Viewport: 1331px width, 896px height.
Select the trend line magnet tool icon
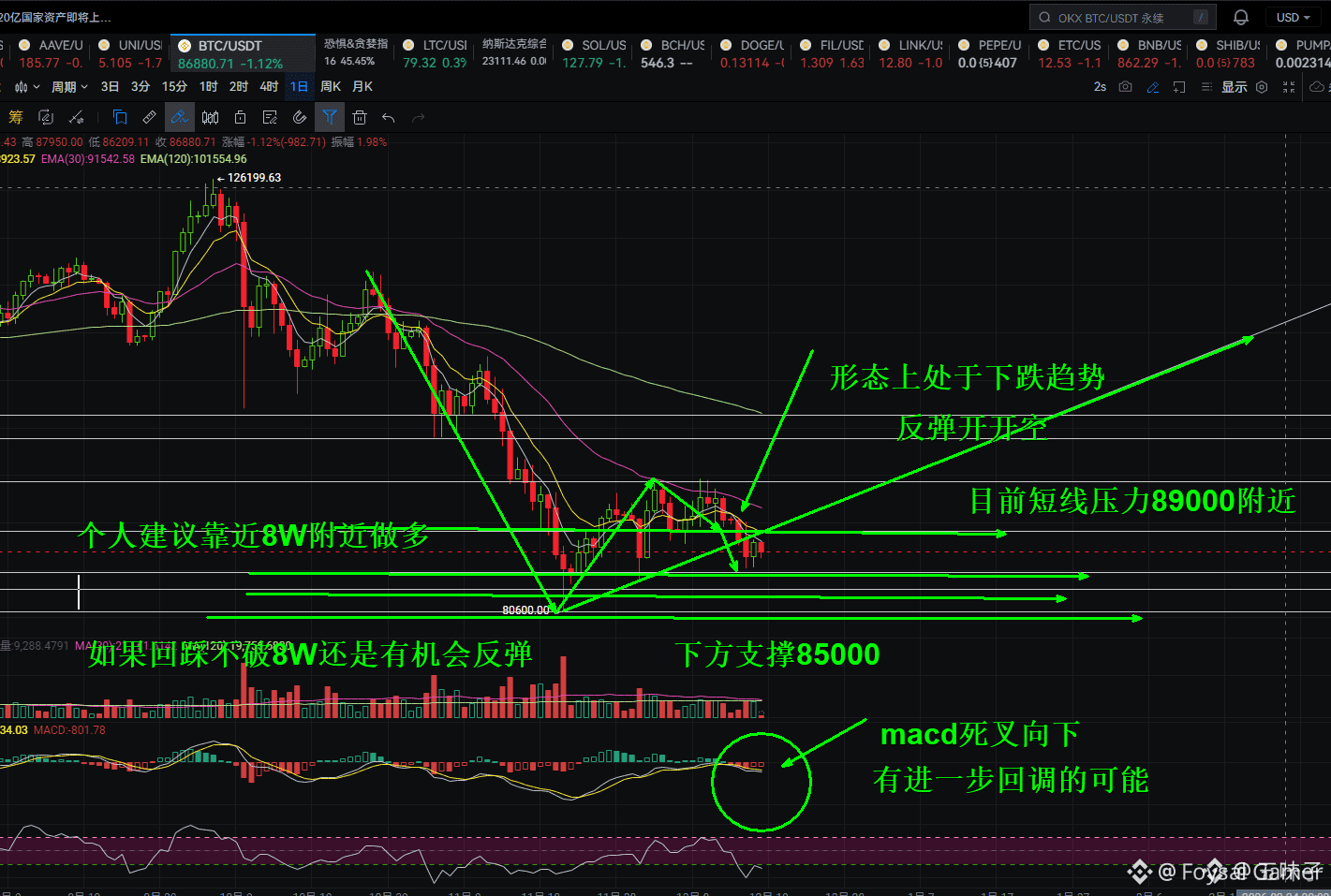(x=77, y=117)
